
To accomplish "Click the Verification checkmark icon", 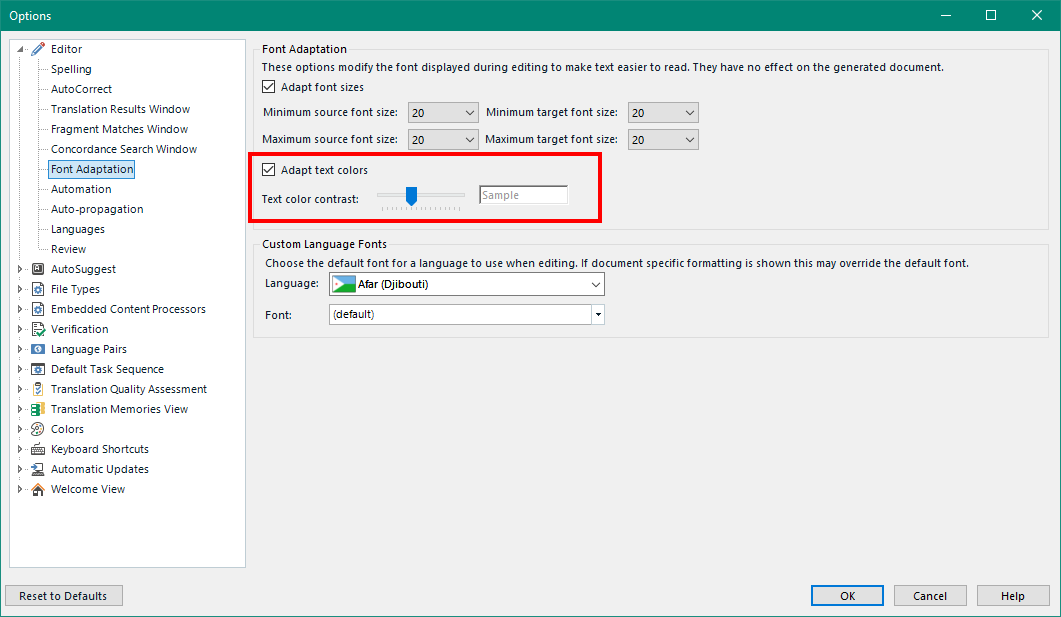I will pyautogui.click(x=38, y=329).
